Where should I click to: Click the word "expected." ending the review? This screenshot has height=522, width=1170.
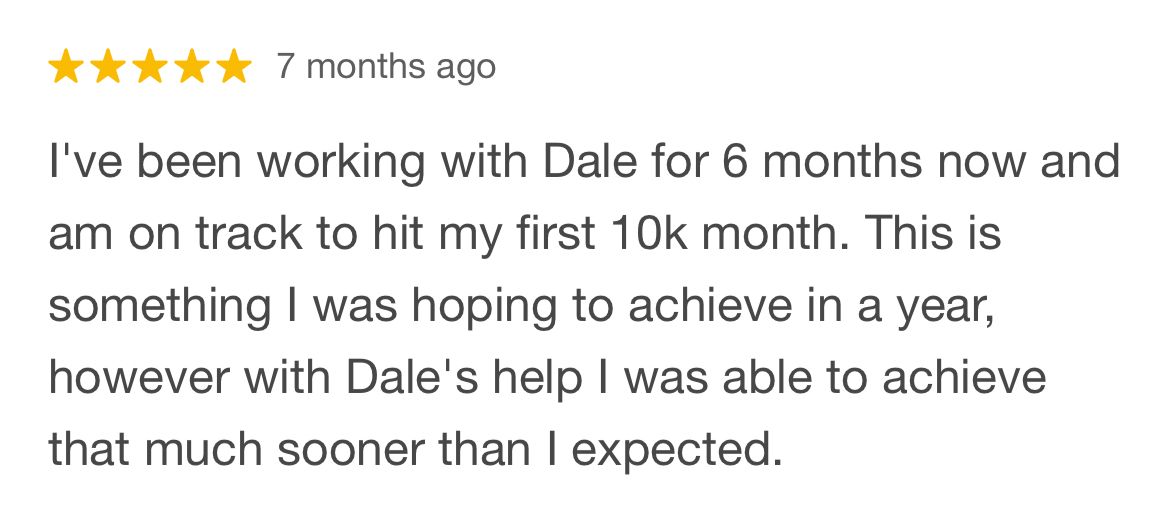coord(676,452)
